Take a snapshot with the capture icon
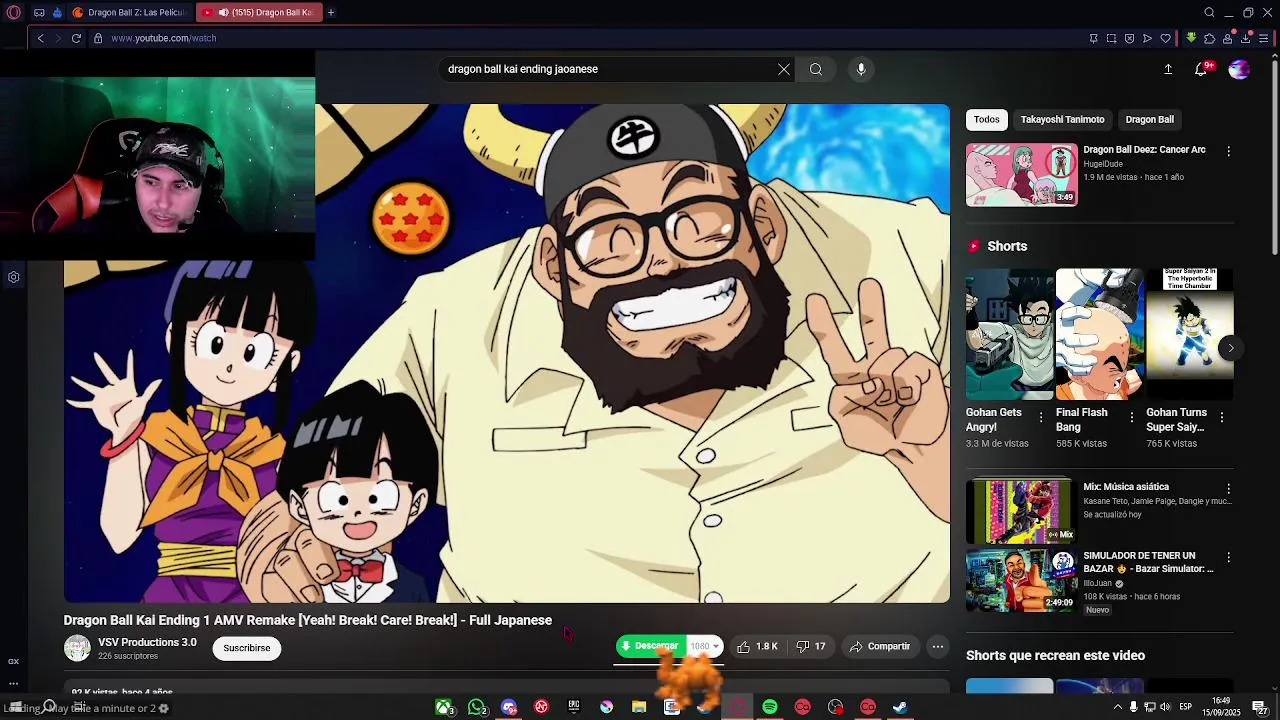The image size is (1280, 720). 1111,38
